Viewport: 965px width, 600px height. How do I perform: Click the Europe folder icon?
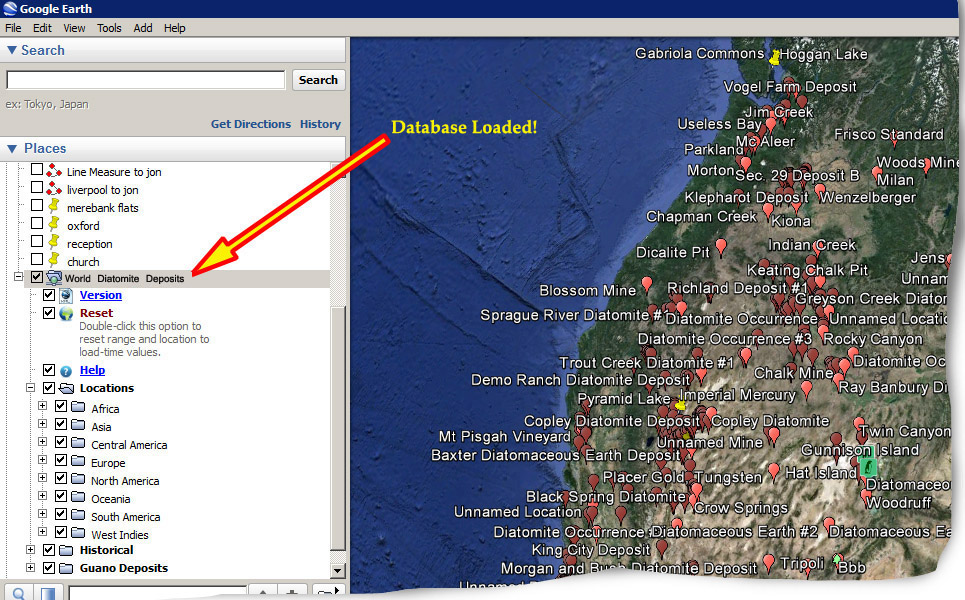[x=78, y=460]
